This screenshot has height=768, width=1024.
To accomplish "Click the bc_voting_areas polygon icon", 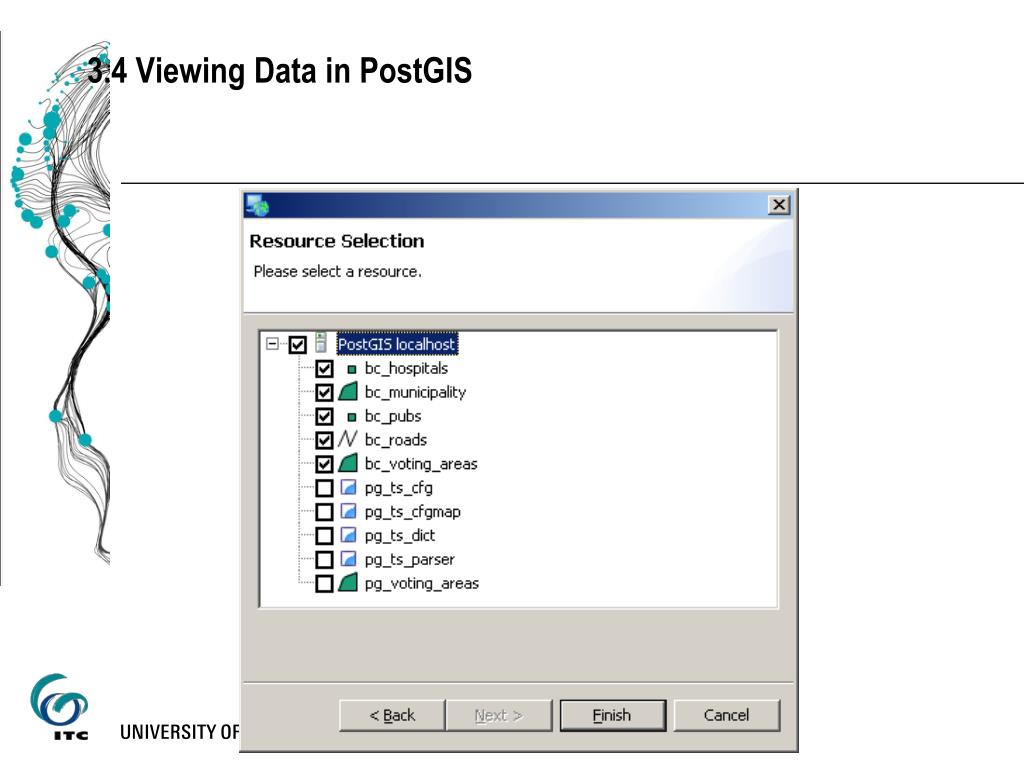I will coord(348,463).
